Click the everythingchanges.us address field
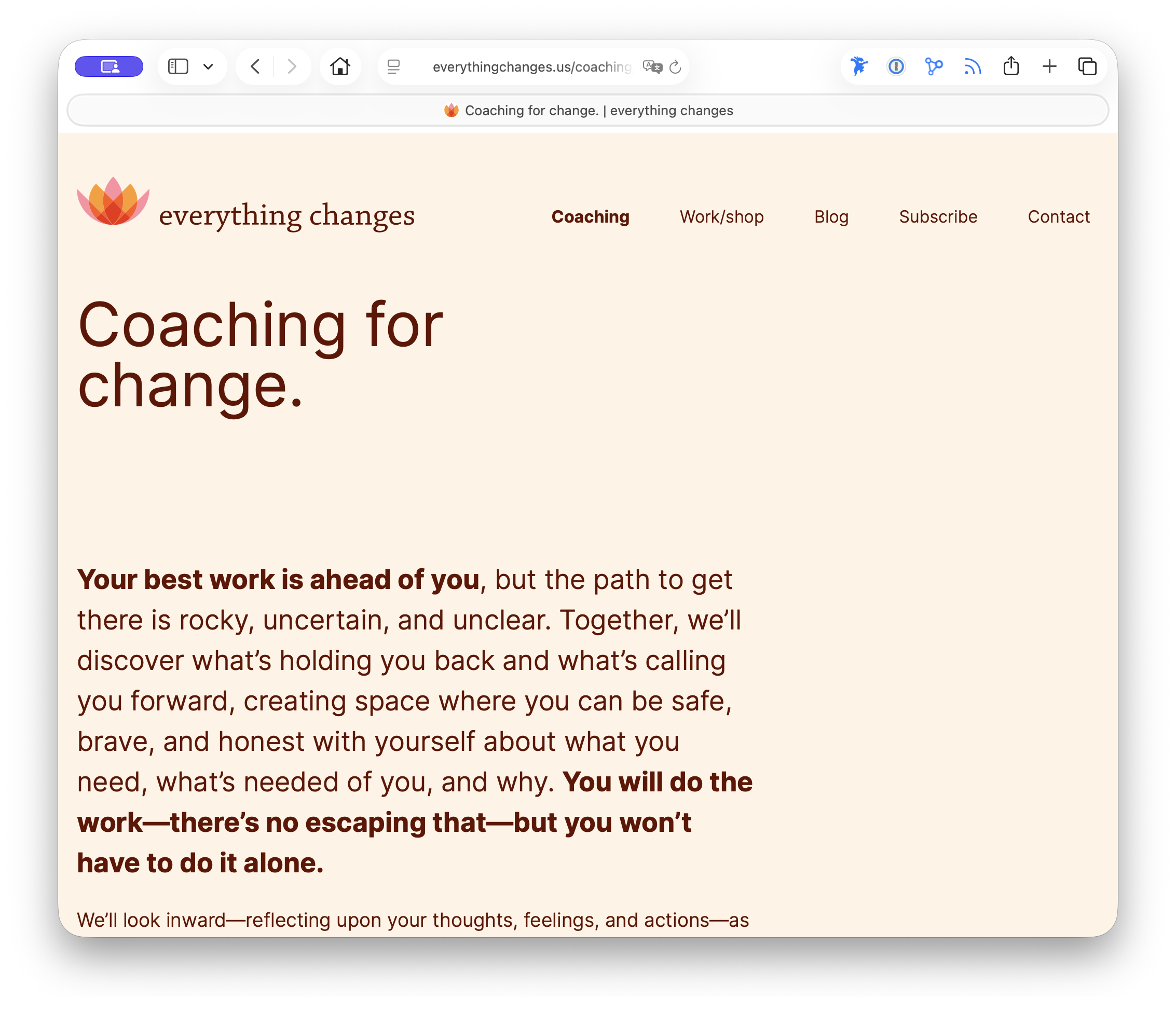This screenshot has width=1176, height=1014. tap(531, 67)
